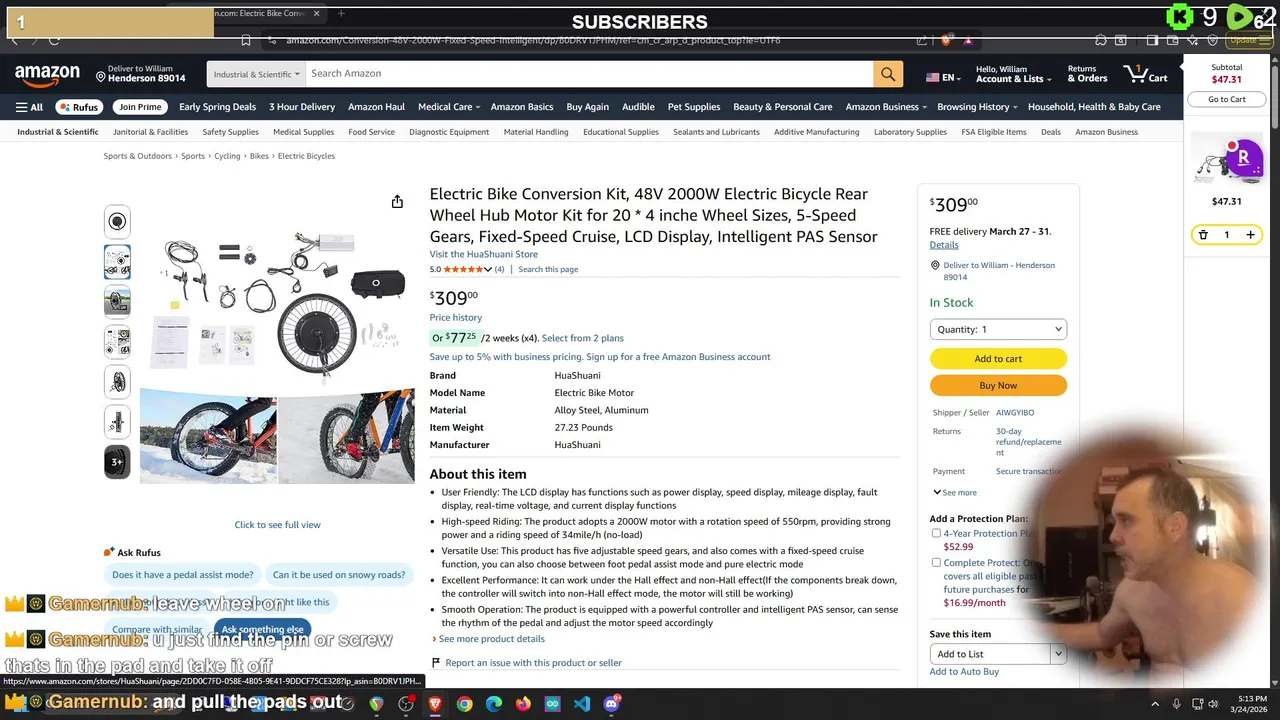The height and width of the screenshot is (720, 1280).
Task: Click the orange search magnifier button
Action: click(887, 74)
